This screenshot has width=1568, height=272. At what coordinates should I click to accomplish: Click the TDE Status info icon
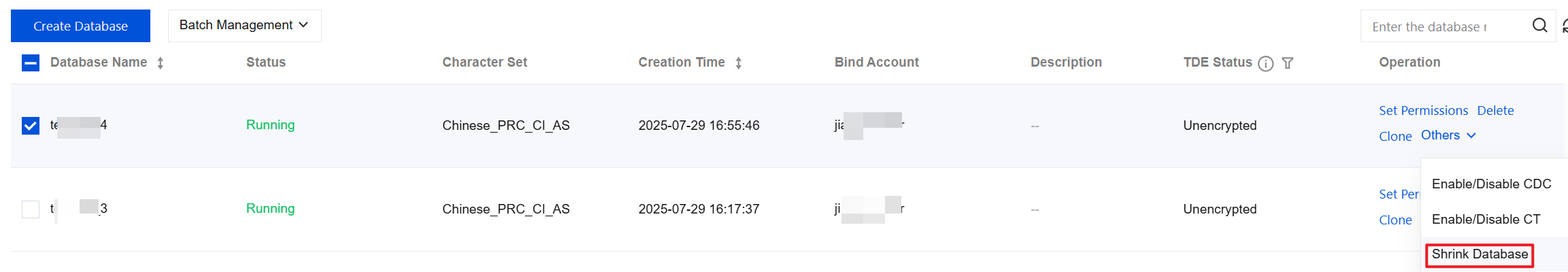[x=1265, y=63]
